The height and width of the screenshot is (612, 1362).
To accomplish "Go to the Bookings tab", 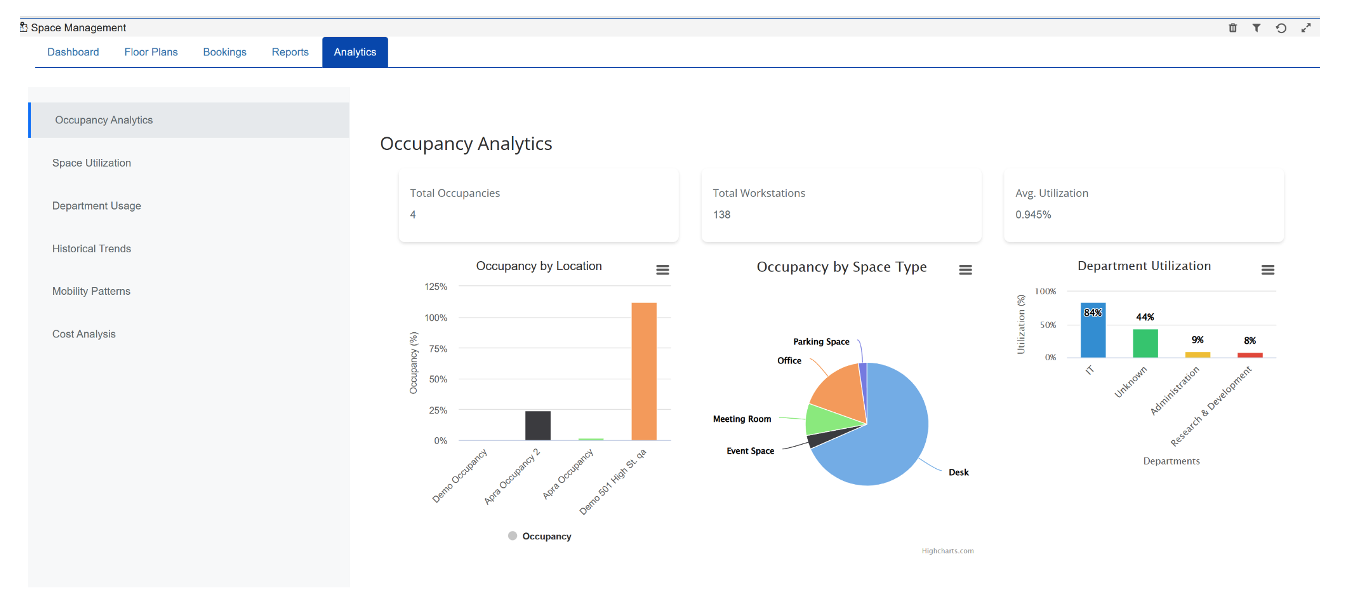I will pyautogui.click(x=224, y=52).
